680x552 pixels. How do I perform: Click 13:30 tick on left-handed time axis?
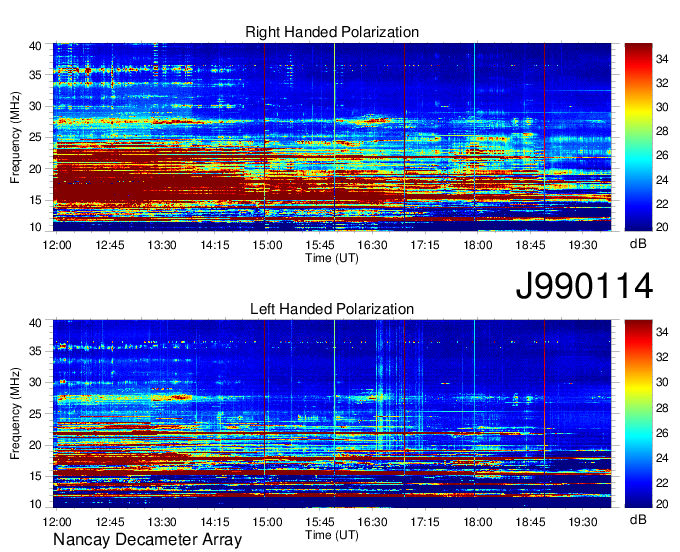162,522
